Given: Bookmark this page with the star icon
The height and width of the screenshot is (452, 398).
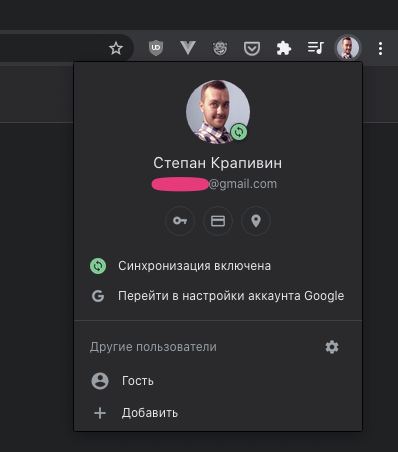Looking at the screenshot, I should click(x=116, y=49).
